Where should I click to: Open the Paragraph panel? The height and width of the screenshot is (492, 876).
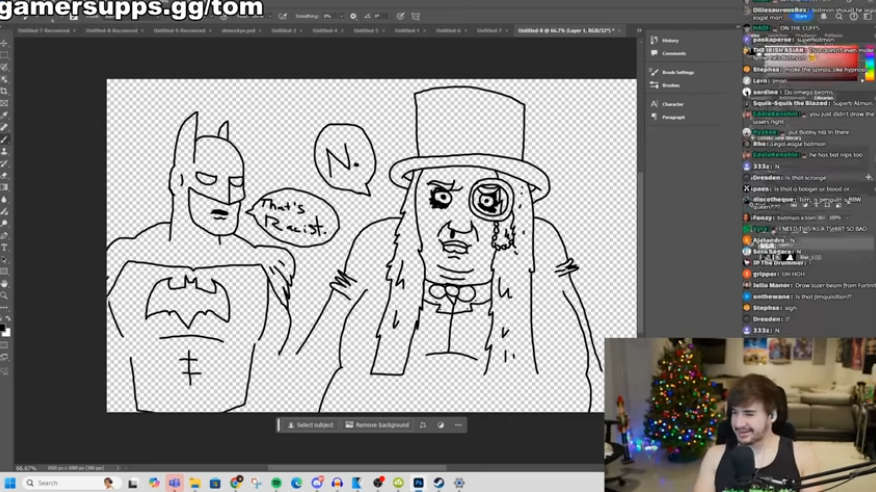(673, 117)
